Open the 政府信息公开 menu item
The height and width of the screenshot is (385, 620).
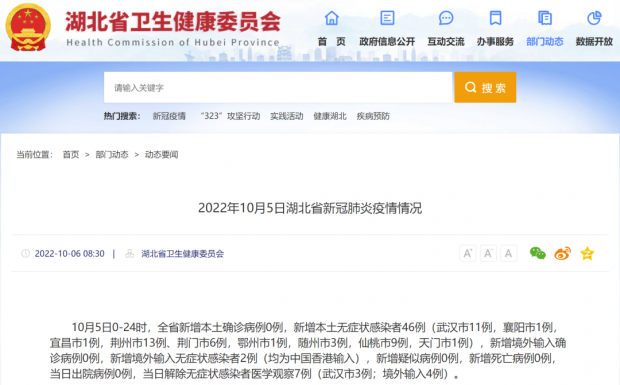(x=387, y=42)
